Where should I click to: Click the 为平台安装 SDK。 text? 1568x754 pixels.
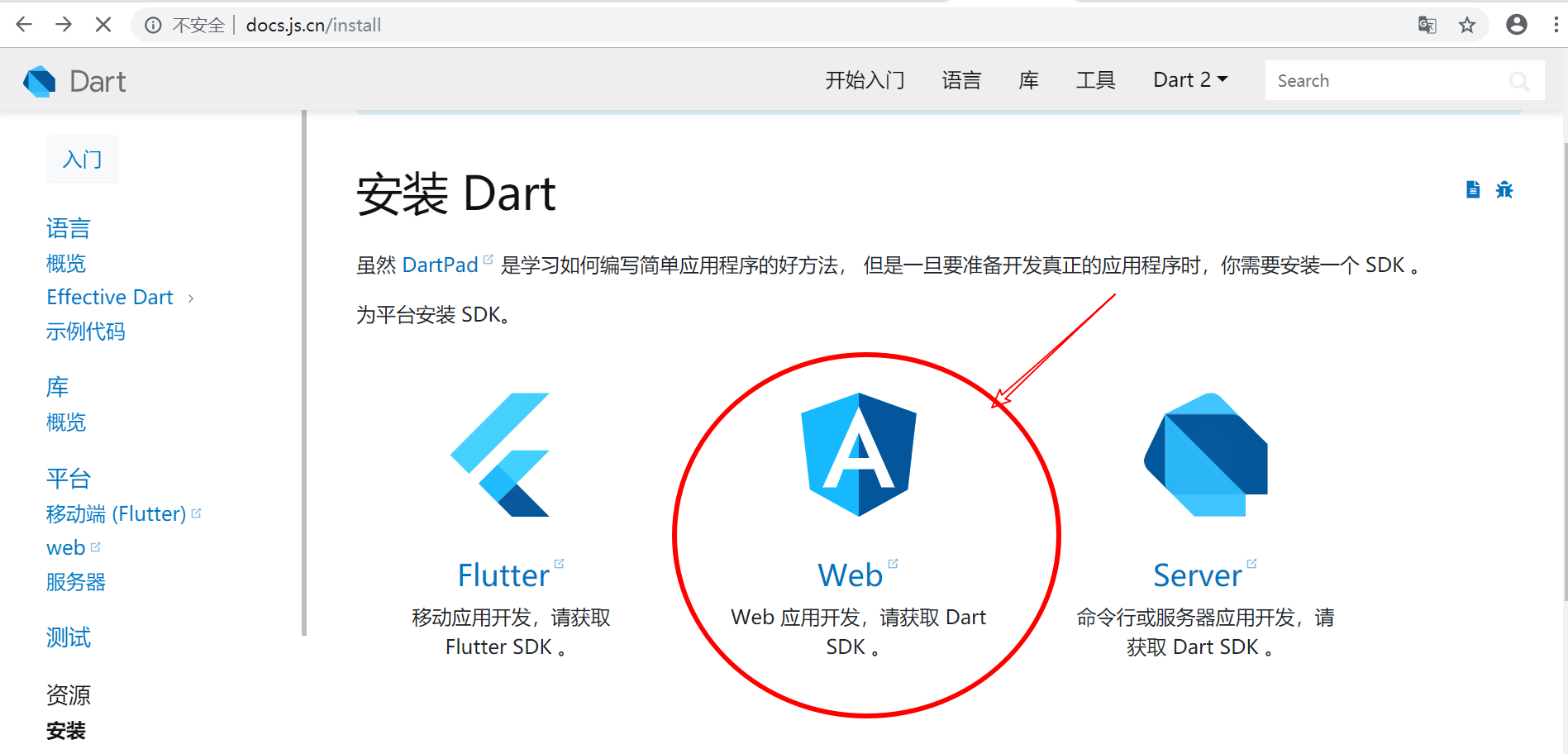(433, 315)
